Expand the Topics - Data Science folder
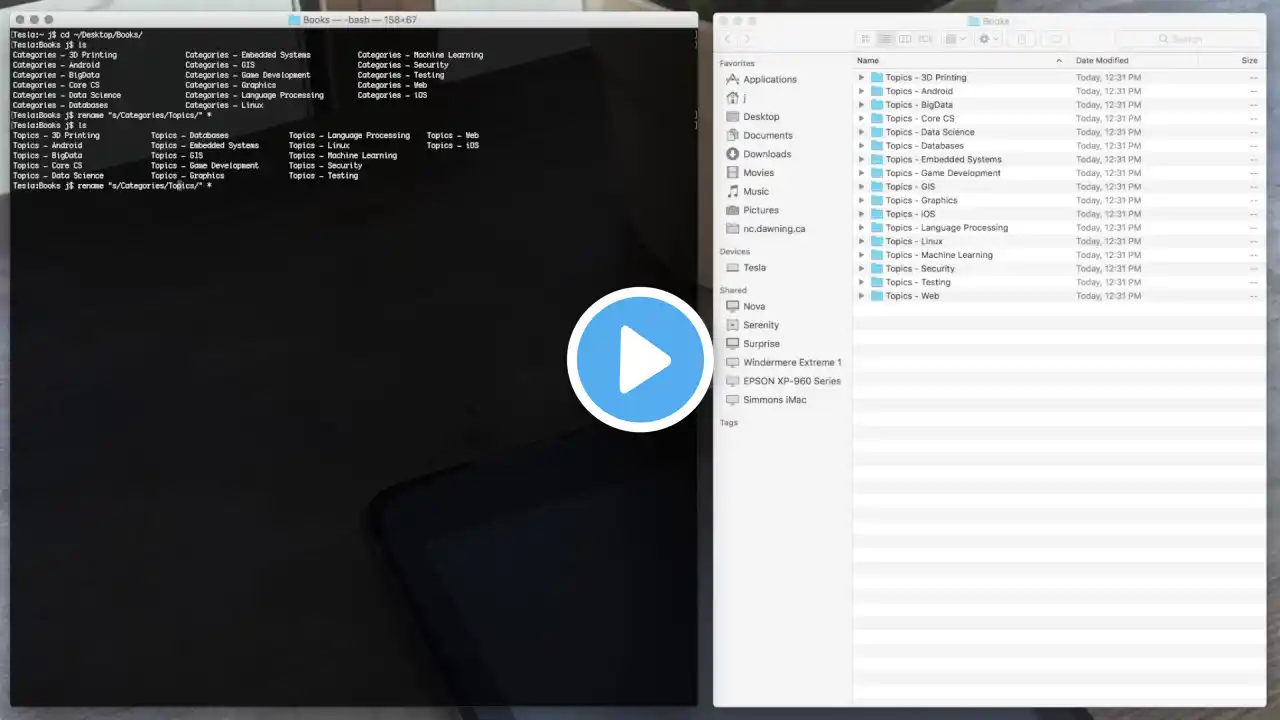 861,132
